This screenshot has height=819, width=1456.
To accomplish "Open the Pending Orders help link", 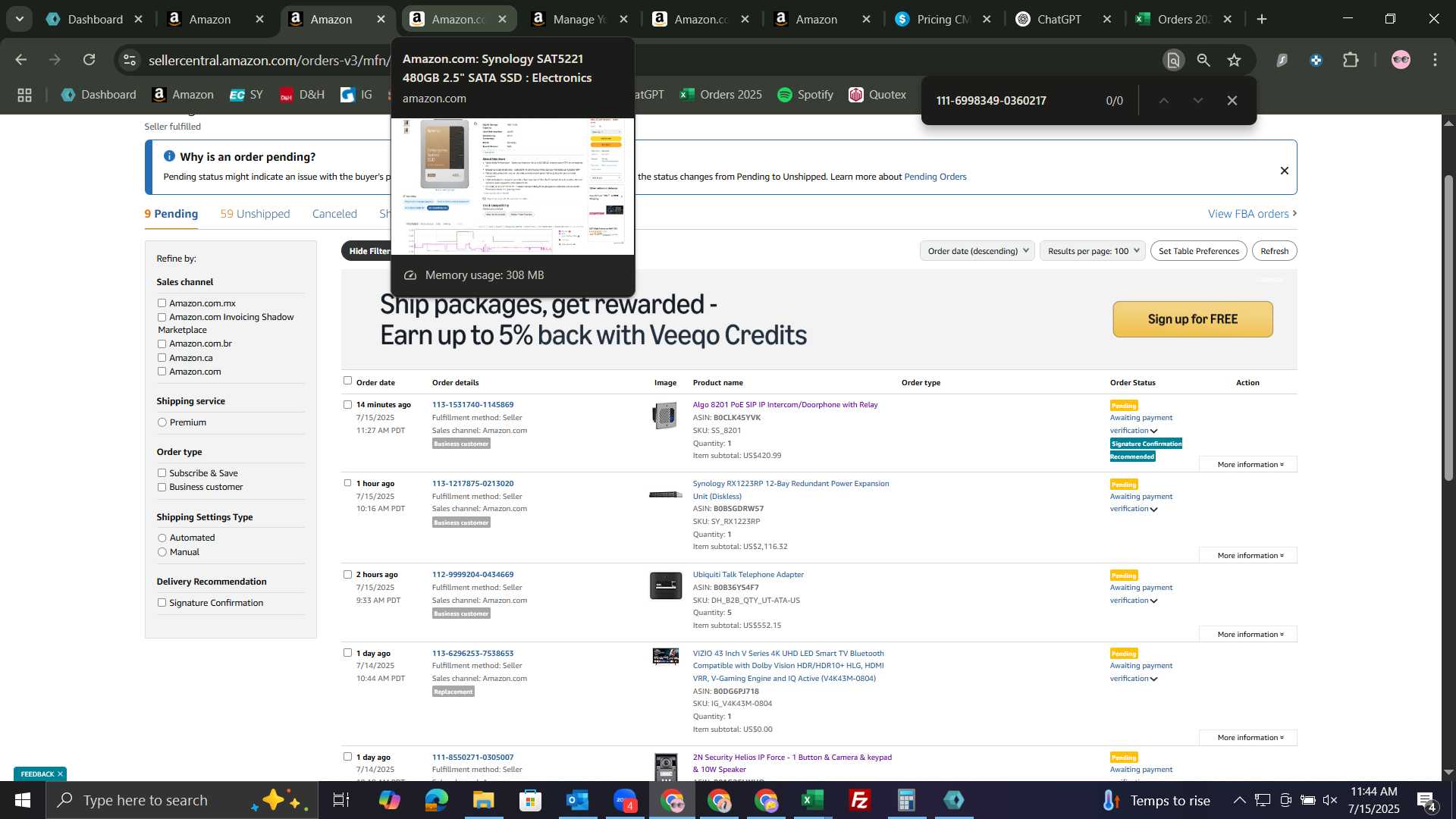I will (935, 177).
